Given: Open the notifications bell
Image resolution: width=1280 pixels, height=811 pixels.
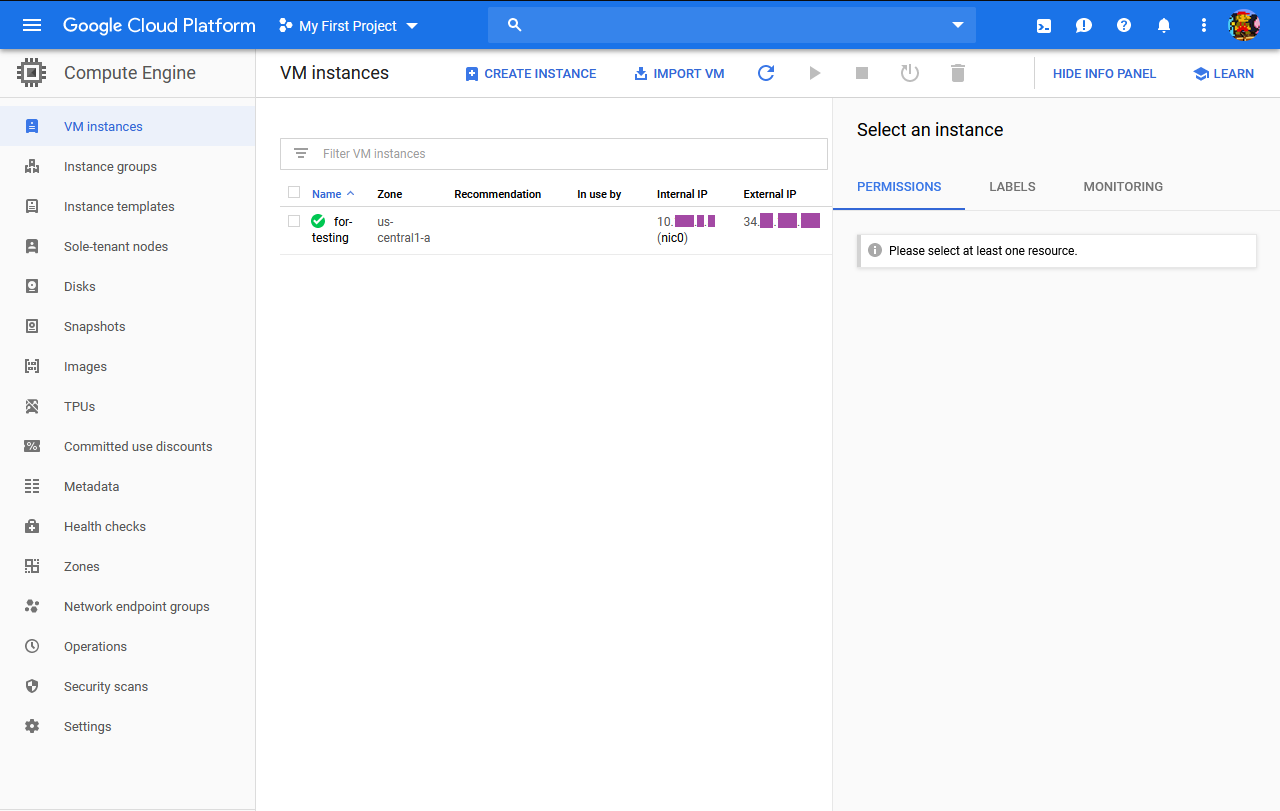Looking at the screenshot, I should pos(1164,25).
